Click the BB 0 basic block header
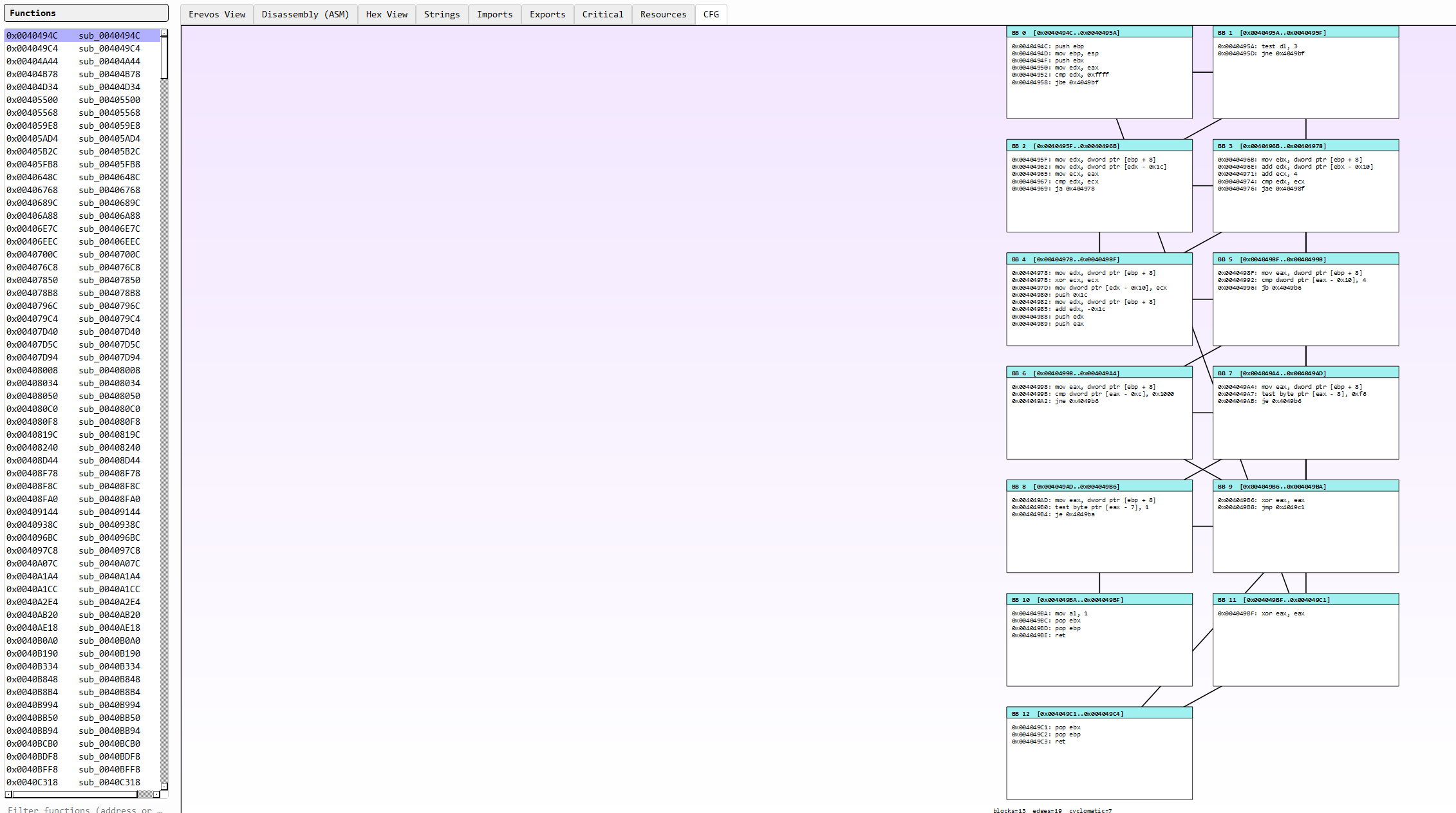Screen dimensions: 1456x813 1099,32
